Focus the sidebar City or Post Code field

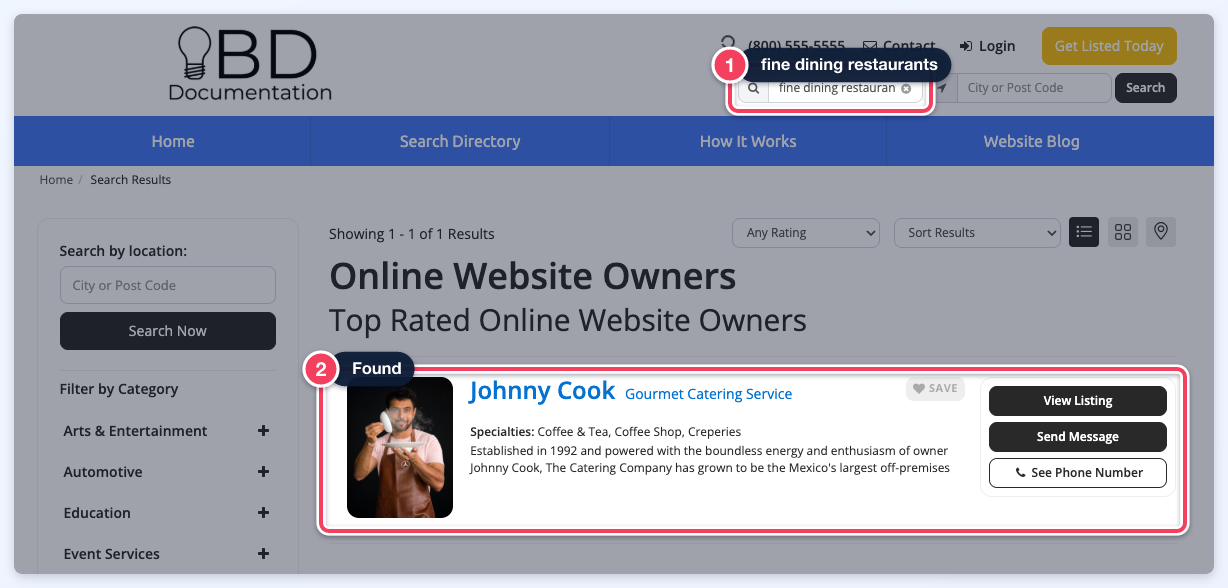[168, 285]
